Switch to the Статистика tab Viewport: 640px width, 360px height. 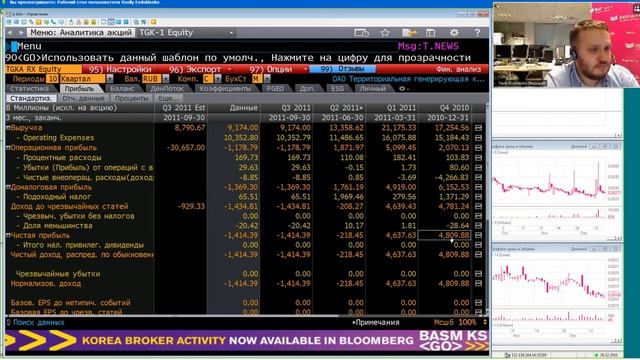(29, 89)
